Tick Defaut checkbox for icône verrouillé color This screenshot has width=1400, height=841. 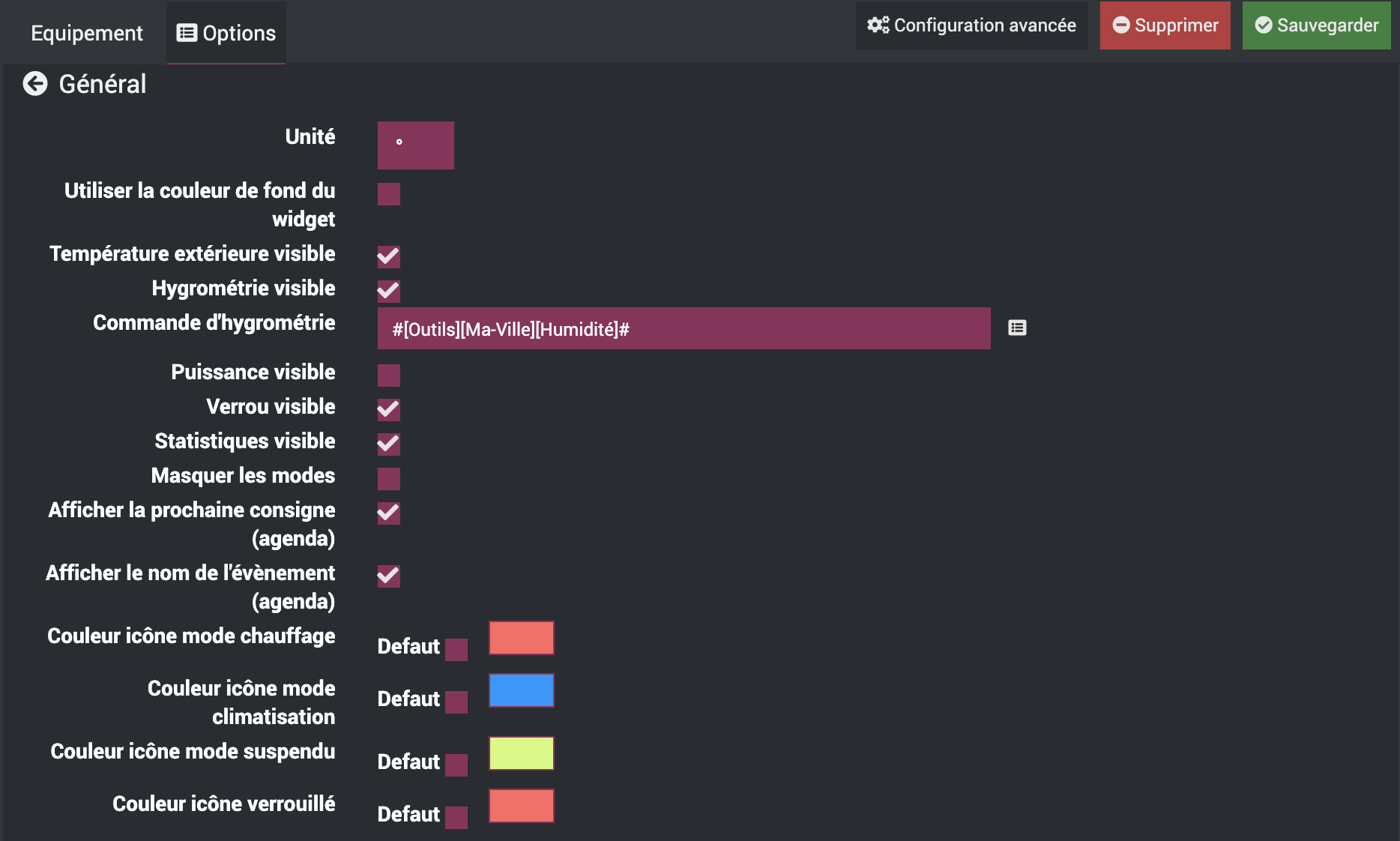coord(456,818)
